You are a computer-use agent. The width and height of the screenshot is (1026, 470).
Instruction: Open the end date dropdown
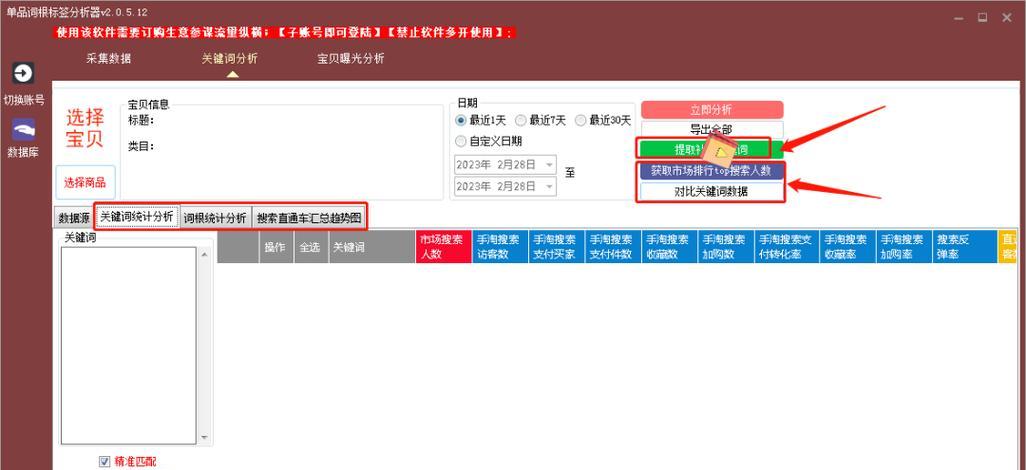[550, 187]
